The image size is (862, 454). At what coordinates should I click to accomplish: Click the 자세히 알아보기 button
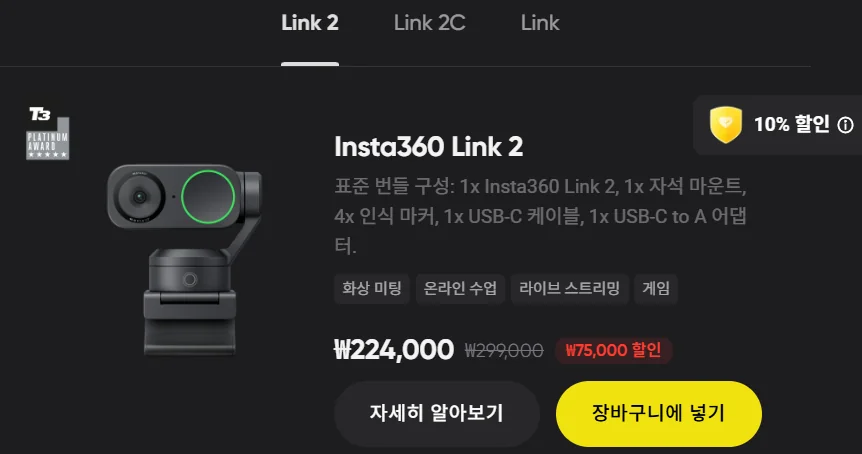[436, 413]
